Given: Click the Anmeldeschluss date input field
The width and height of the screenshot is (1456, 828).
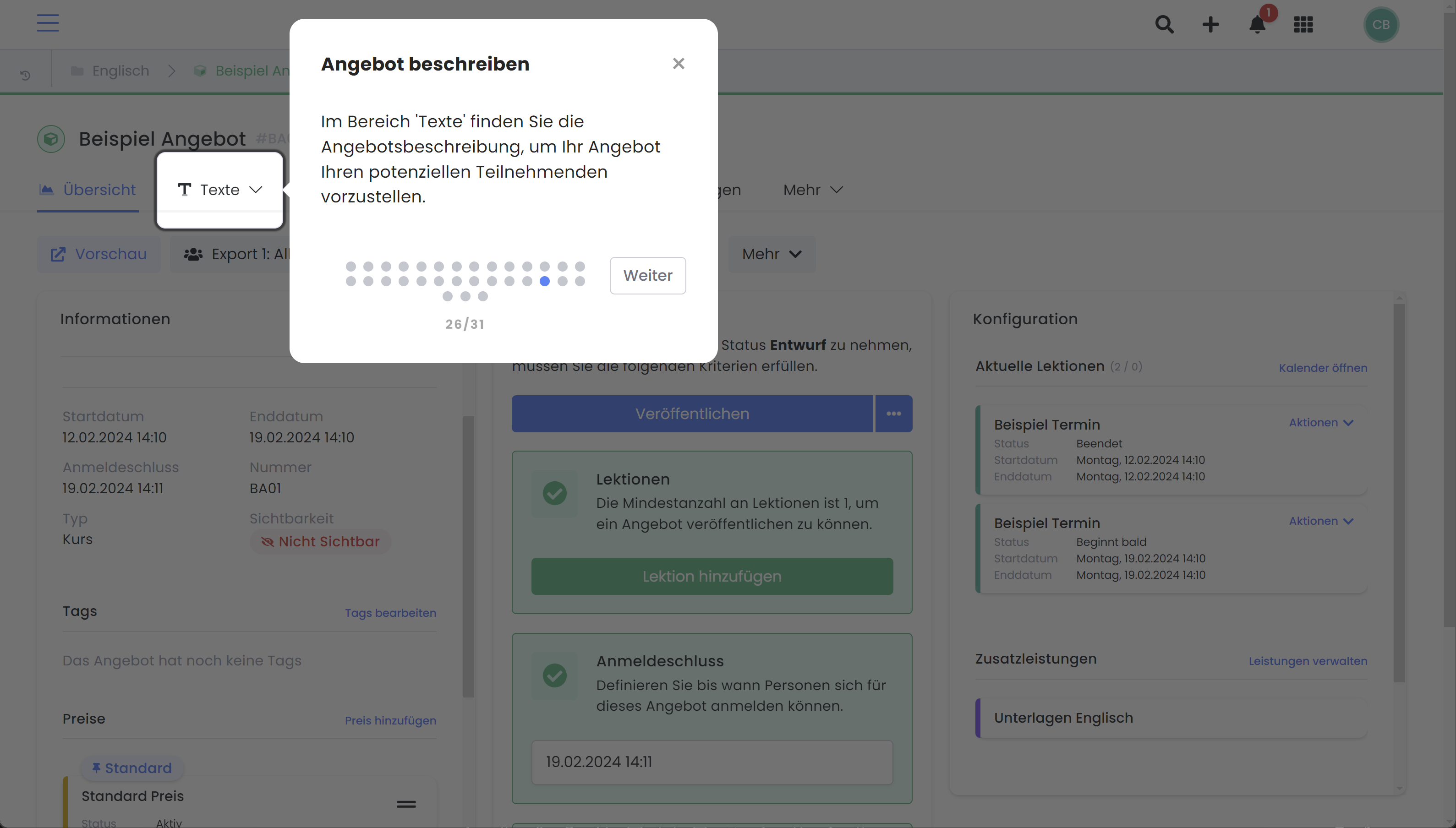Looking at the screenshot, I should click(x=712, y=762).
